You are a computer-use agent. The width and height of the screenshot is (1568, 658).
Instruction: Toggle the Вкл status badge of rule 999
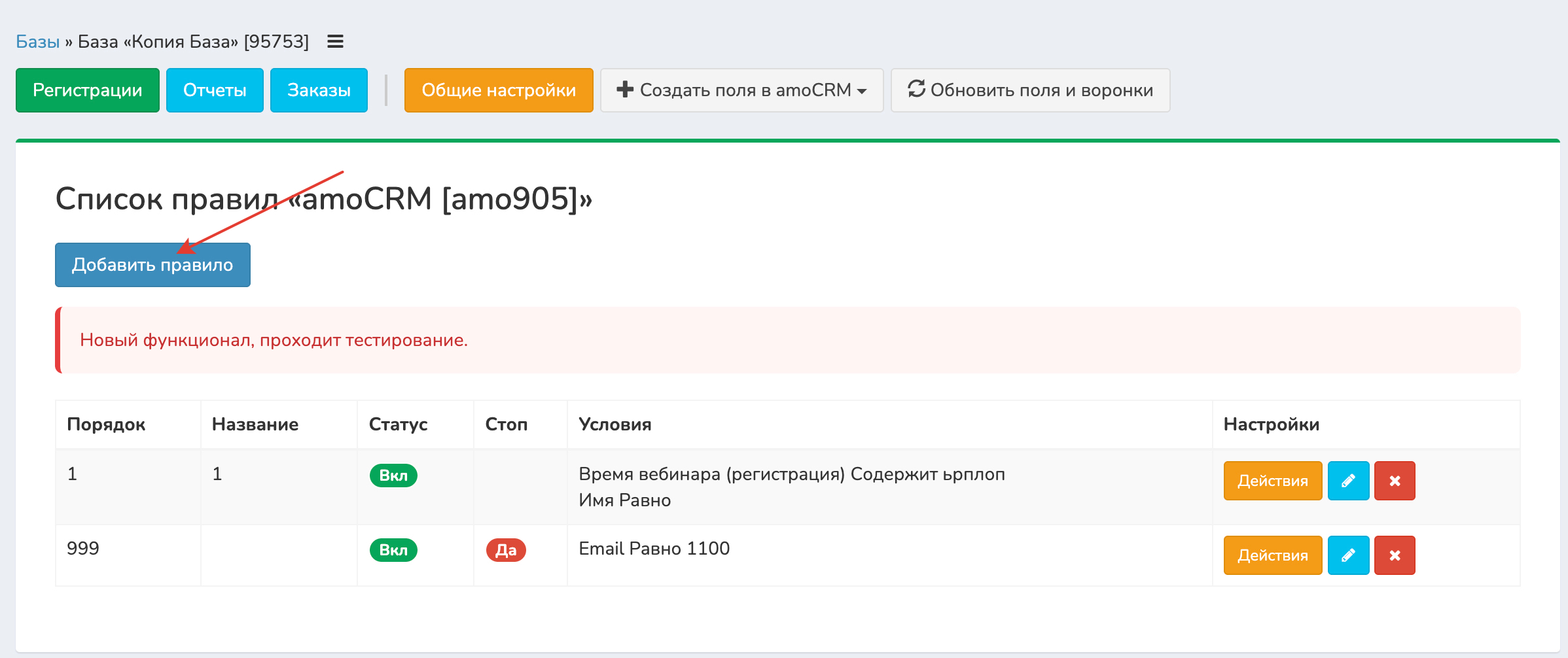tap(393, 550)
